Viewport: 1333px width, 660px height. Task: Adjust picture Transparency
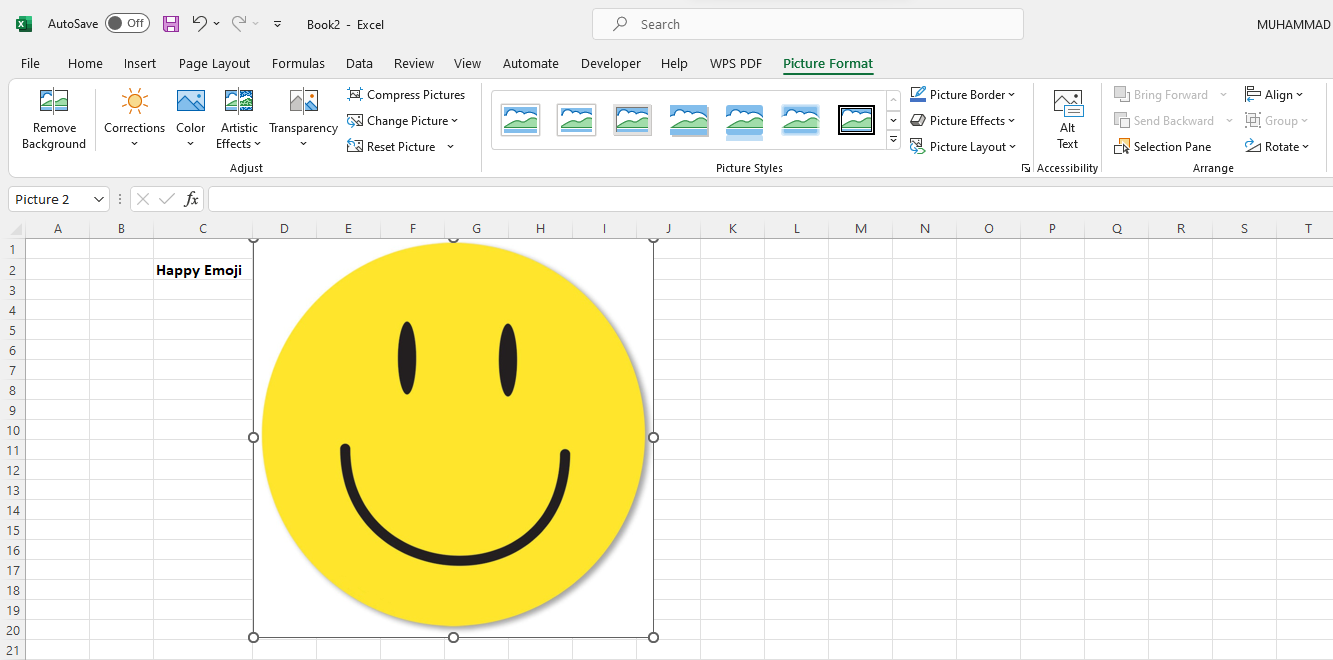tap(303, 118)
